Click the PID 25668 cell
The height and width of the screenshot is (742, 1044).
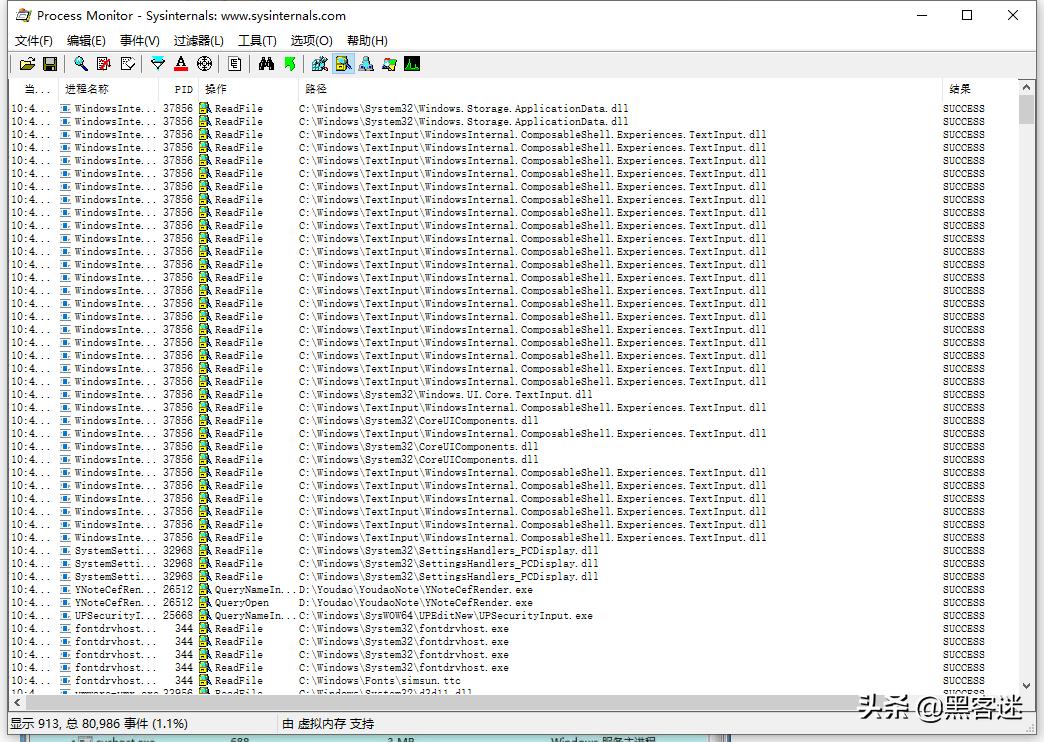(x=178, y=615)
